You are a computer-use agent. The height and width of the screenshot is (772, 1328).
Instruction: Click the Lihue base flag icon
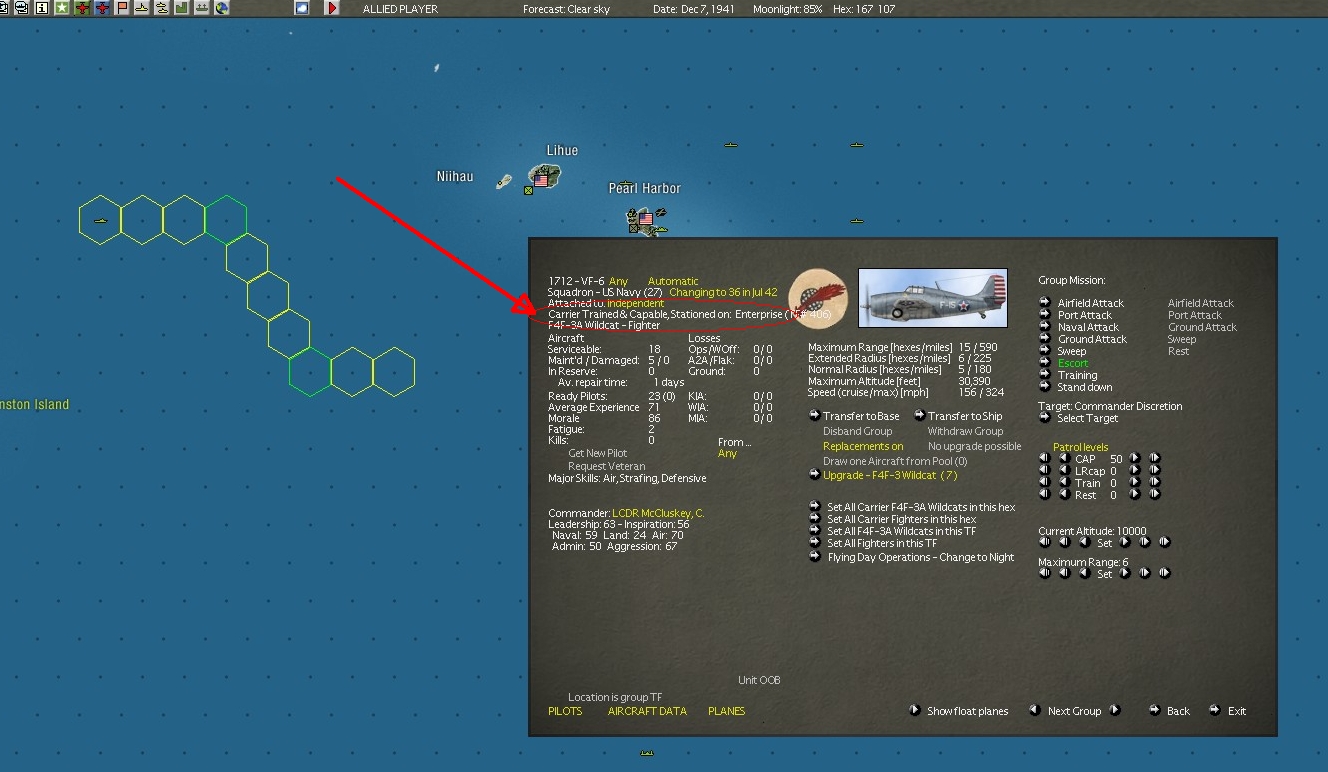[542, 180]
